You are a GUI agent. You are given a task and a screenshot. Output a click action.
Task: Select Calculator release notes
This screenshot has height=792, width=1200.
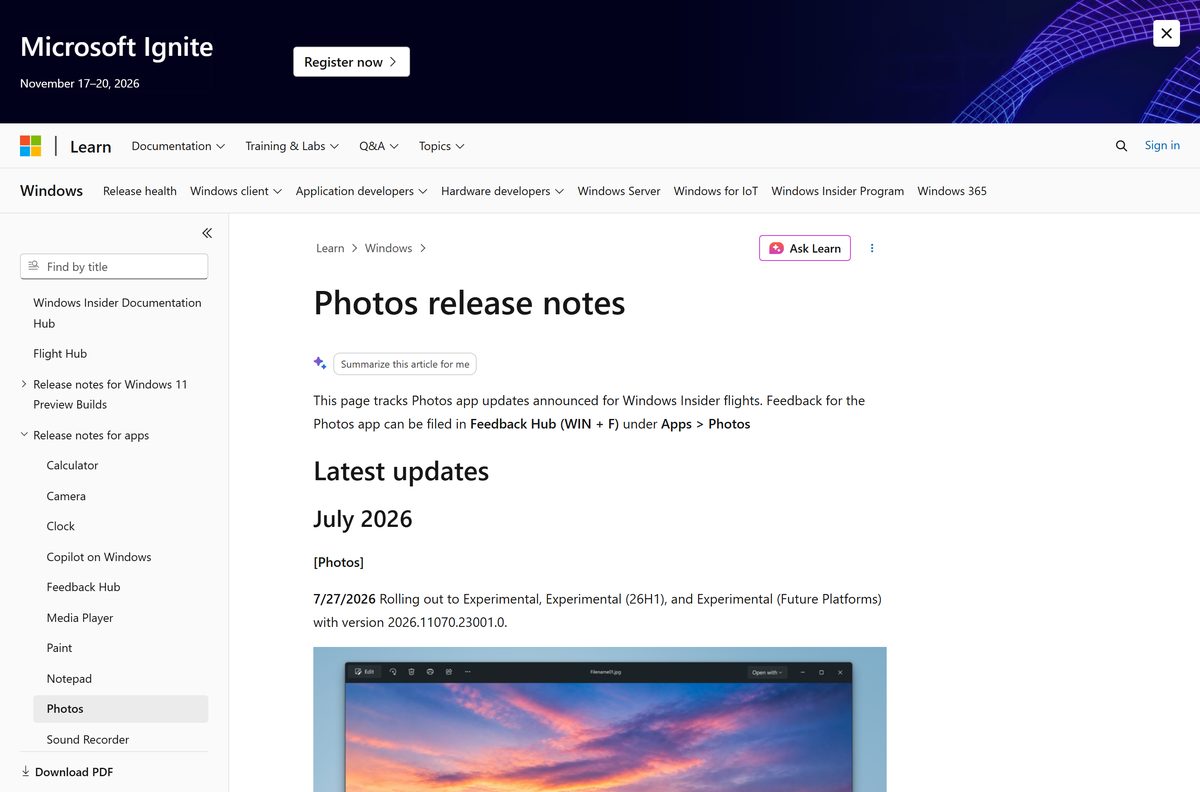click(x=72, y=465)
